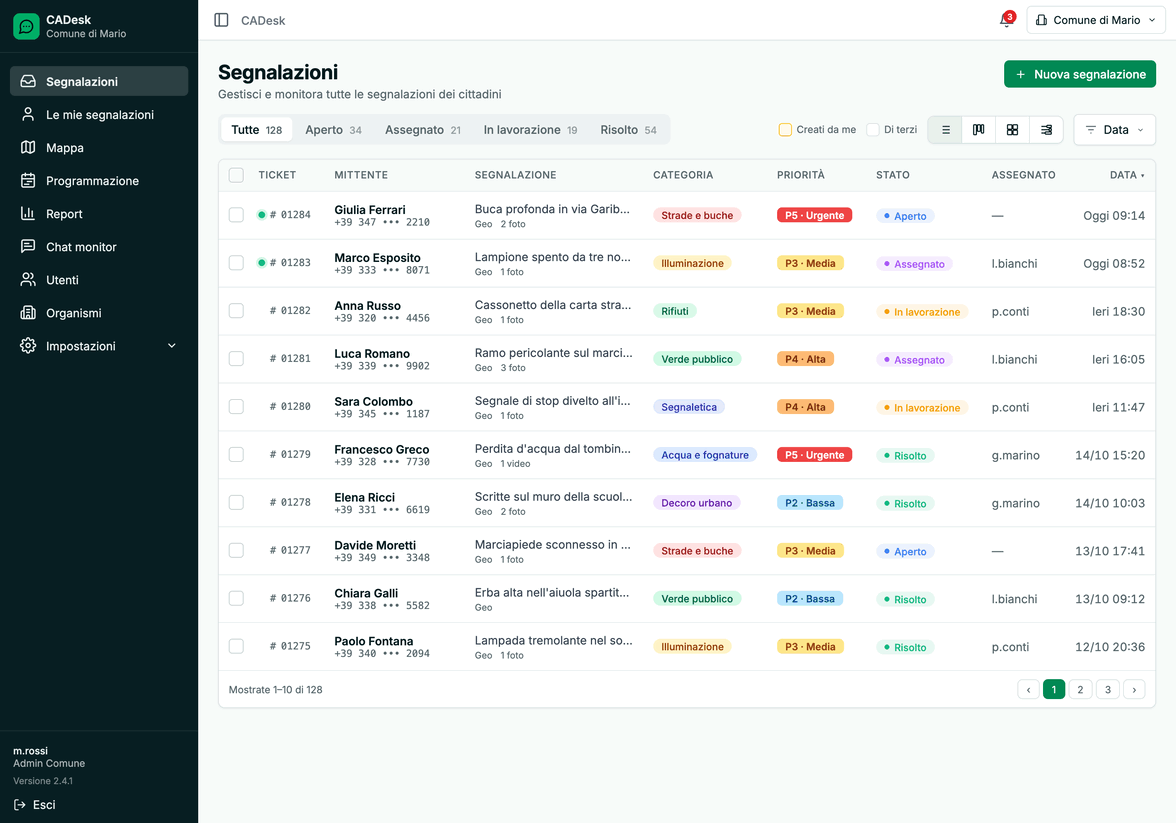The image size is (1176, 823).
Task: Open notifications bell with 3 badge
Action: click(x=1006, y=20)
